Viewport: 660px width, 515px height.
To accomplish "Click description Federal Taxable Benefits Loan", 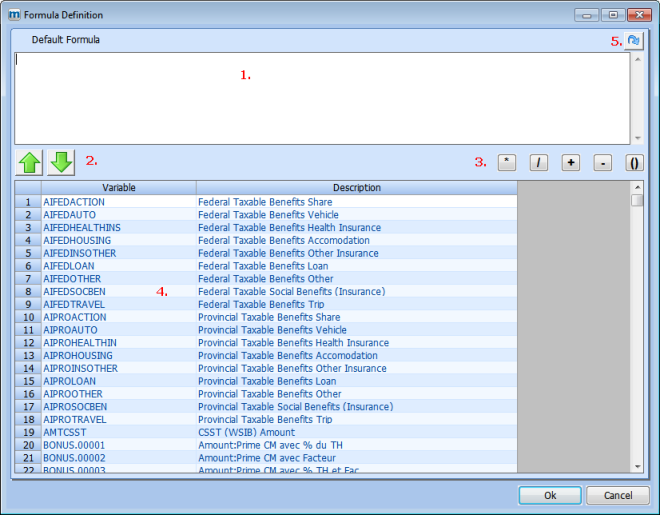I will pos(263,266).
